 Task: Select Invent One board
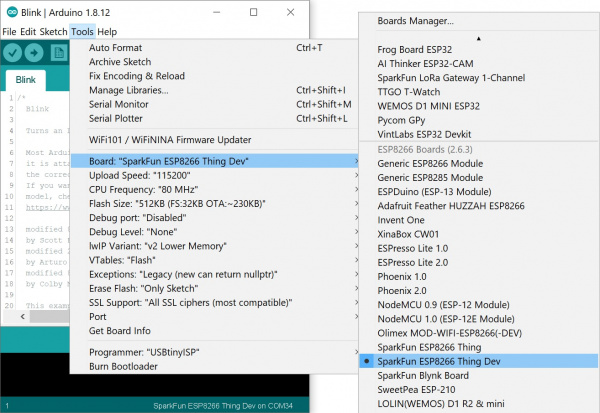click(478, 220)
